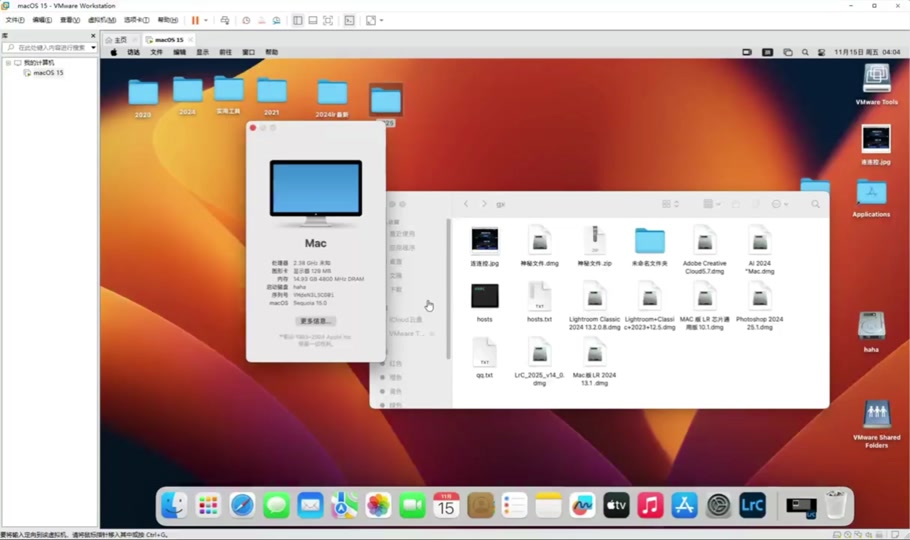Open the App Store from the Dock
This screenshot has width=910, height=540.
pyautogui.click(x=684, y=506)
